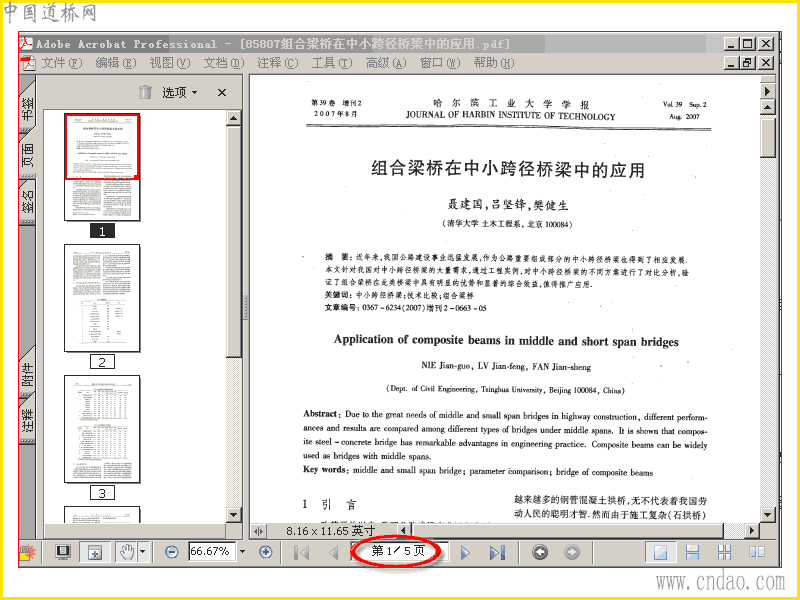Go to previous view round arrow
The image size is (800, 600).
pos(540,552)
